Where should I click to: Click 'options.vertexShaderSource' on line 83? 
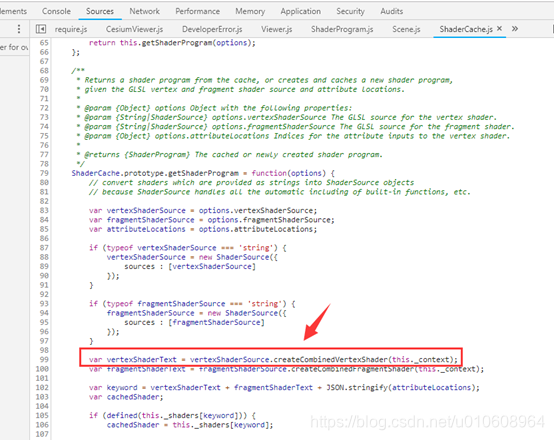coord(256,211)
